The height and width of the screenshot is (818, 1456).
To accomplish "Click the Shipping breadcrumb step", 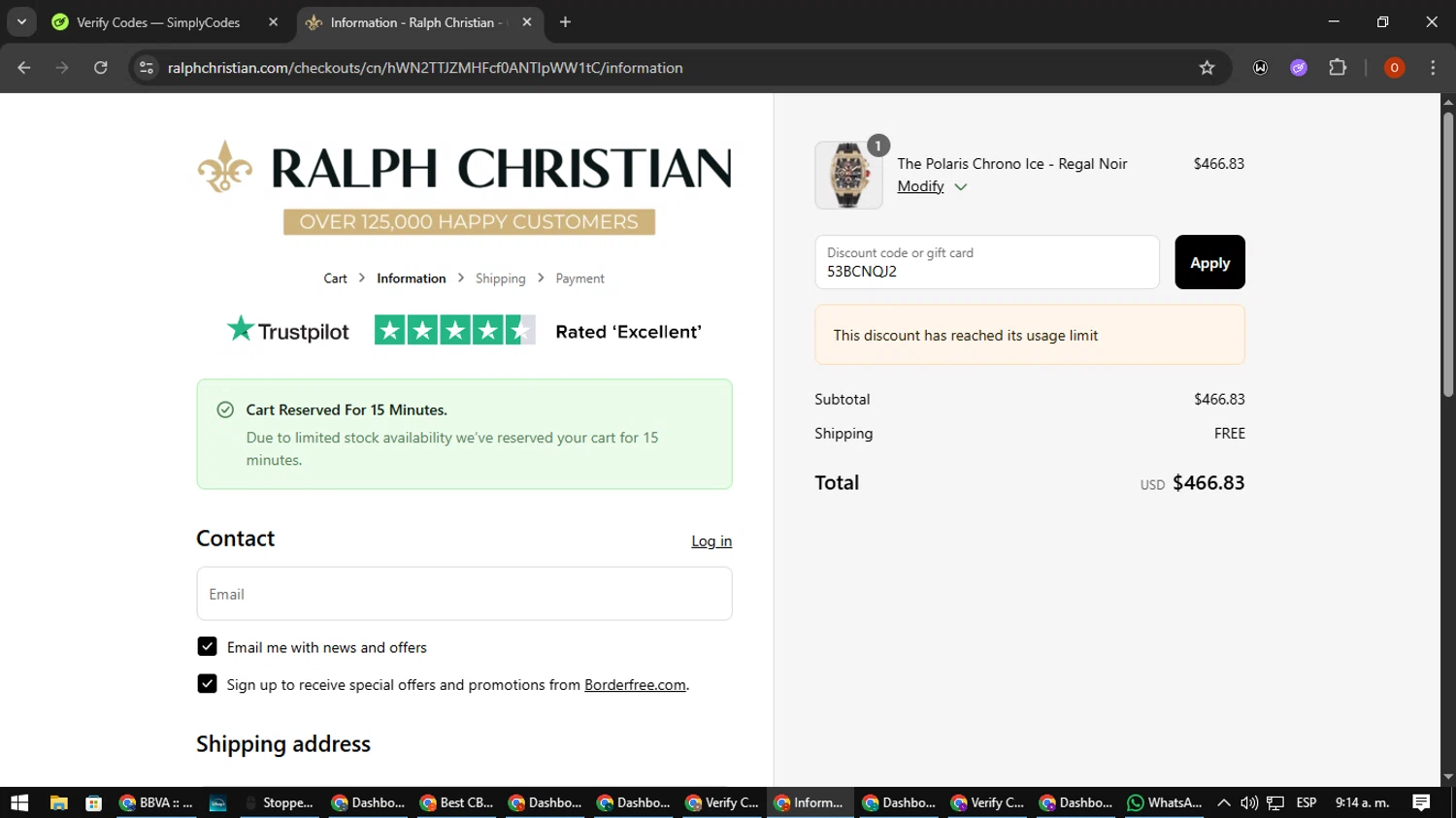I will (500, 278).
